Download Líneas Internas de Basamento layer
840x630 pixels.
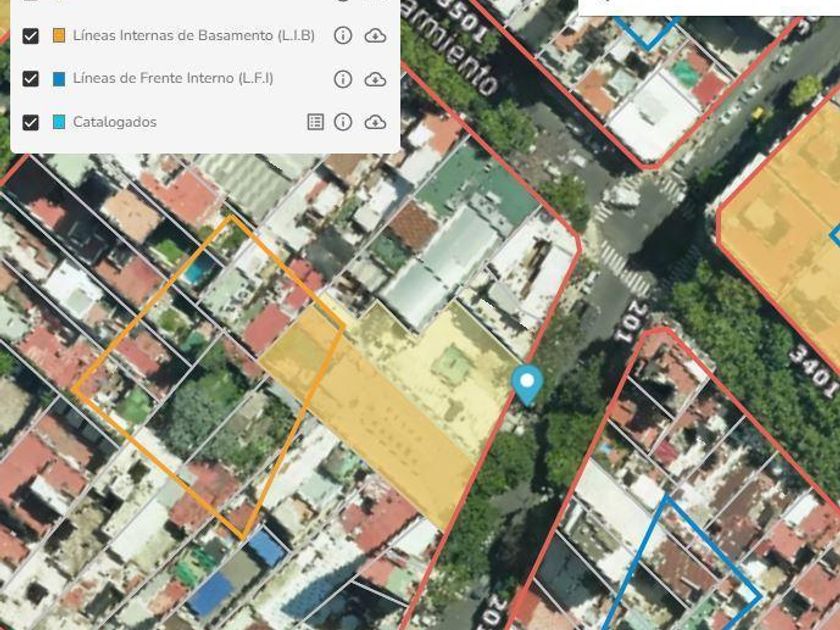tap(376, 36)
